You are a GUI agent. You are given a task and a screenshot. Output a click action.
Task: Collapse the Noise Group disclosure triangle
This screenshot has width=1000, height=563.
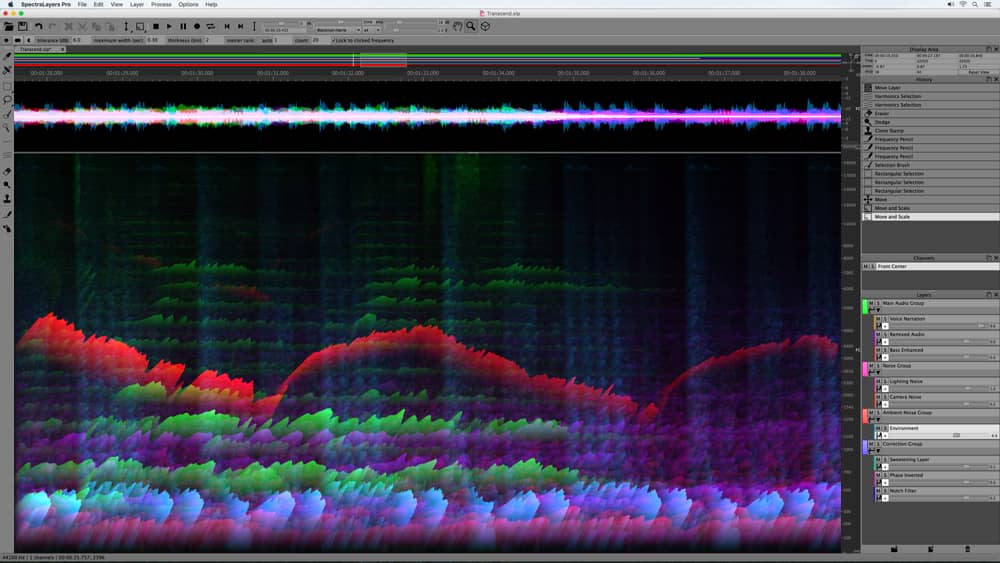[878, 372]
